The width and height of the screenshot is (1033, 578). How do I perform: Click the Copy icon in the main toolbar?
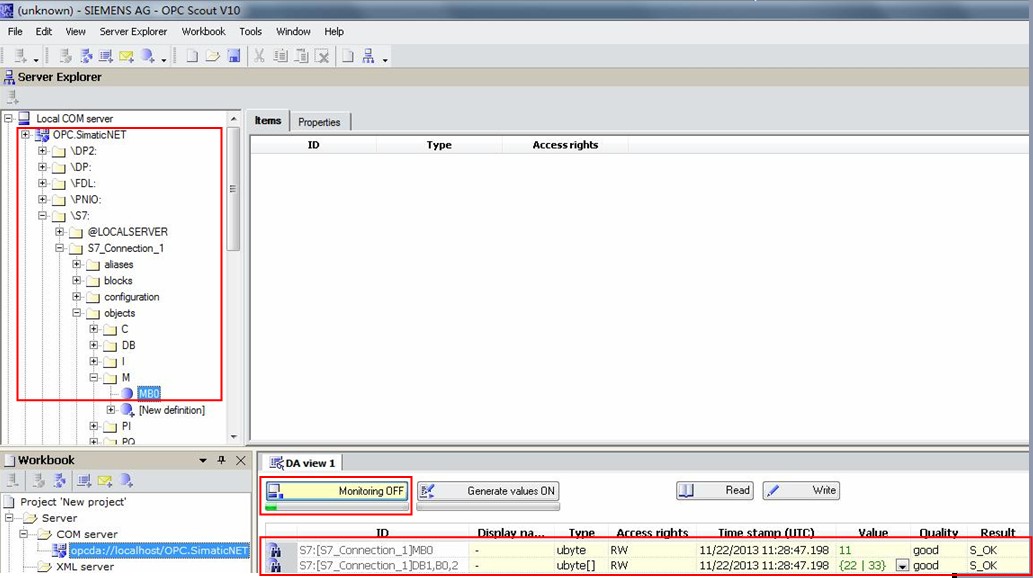(x=281, y=56)
